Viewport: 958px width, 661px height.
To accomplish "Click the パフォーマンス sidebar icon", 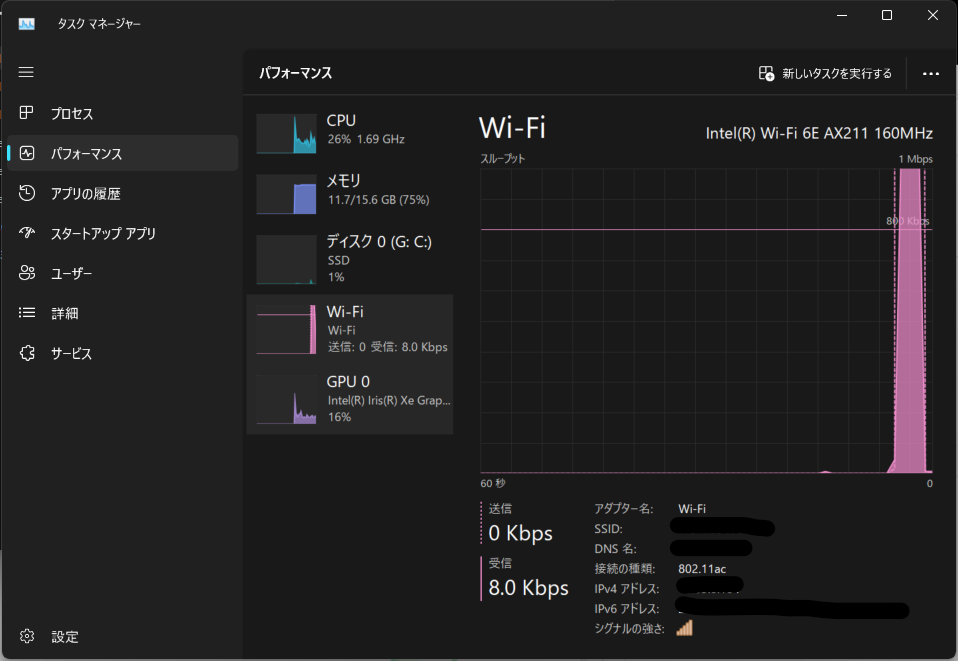I will [26, 153].
